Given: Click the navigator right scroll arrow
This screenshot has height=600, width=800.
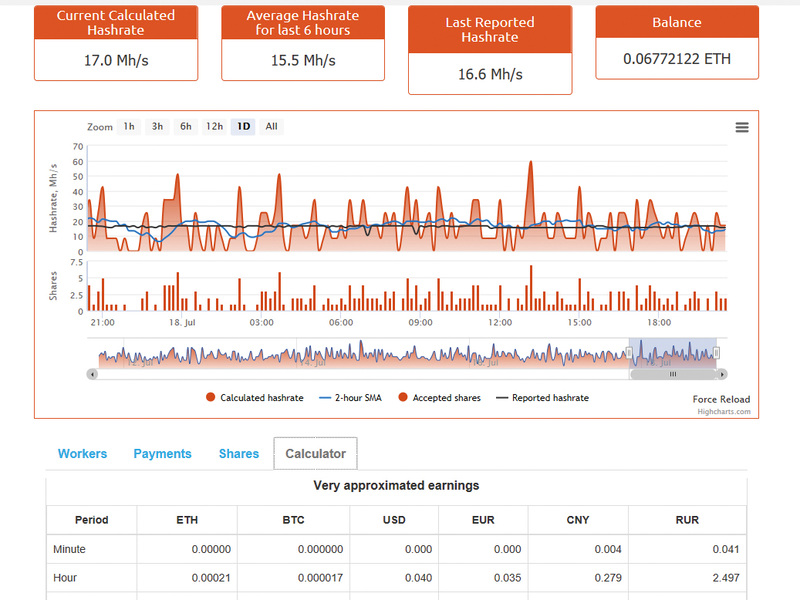Looking at the screenshot, I should [x=722, y=374].
